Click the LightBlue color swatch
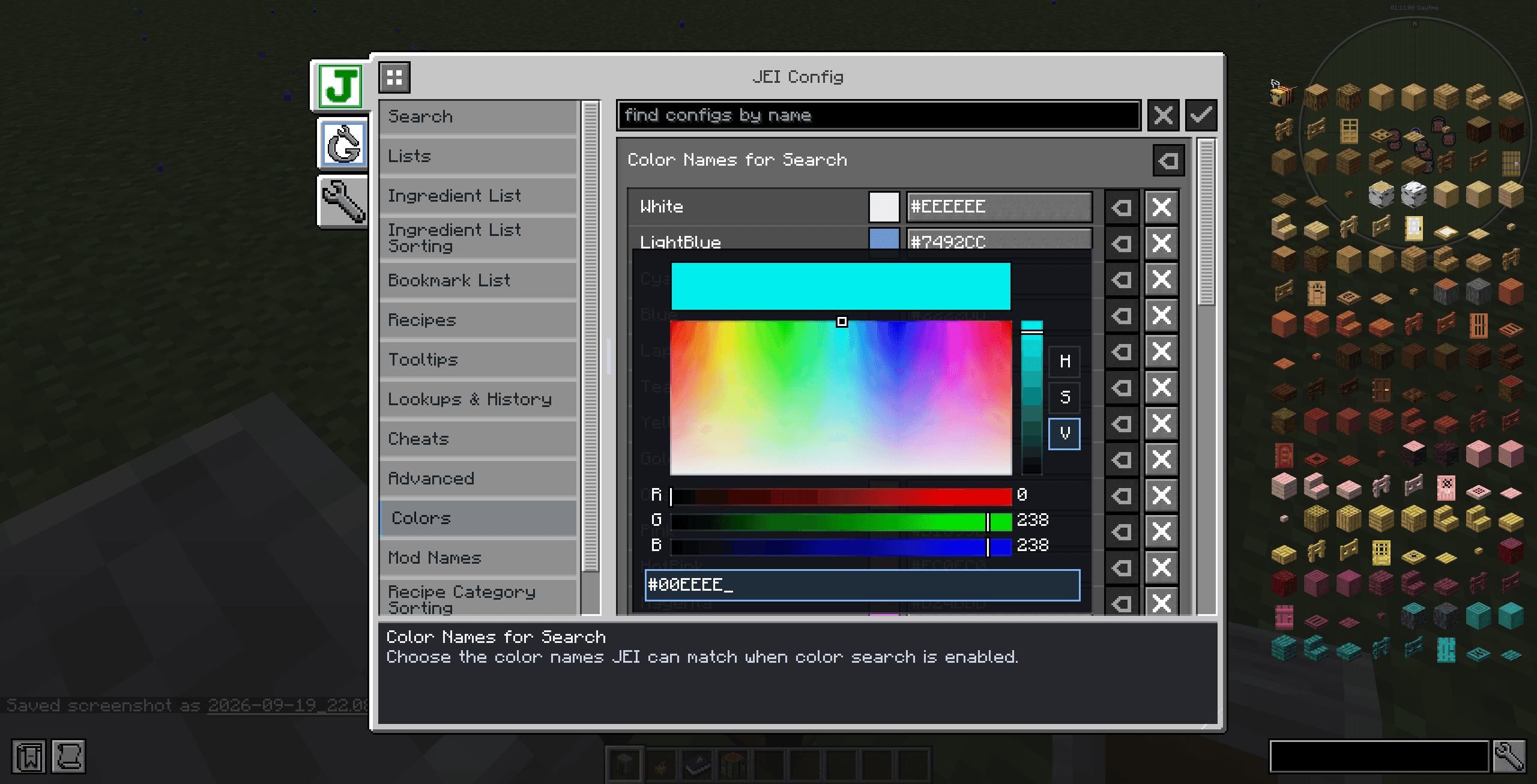The width and height of the screenshot is (1537, 784). 884,239
